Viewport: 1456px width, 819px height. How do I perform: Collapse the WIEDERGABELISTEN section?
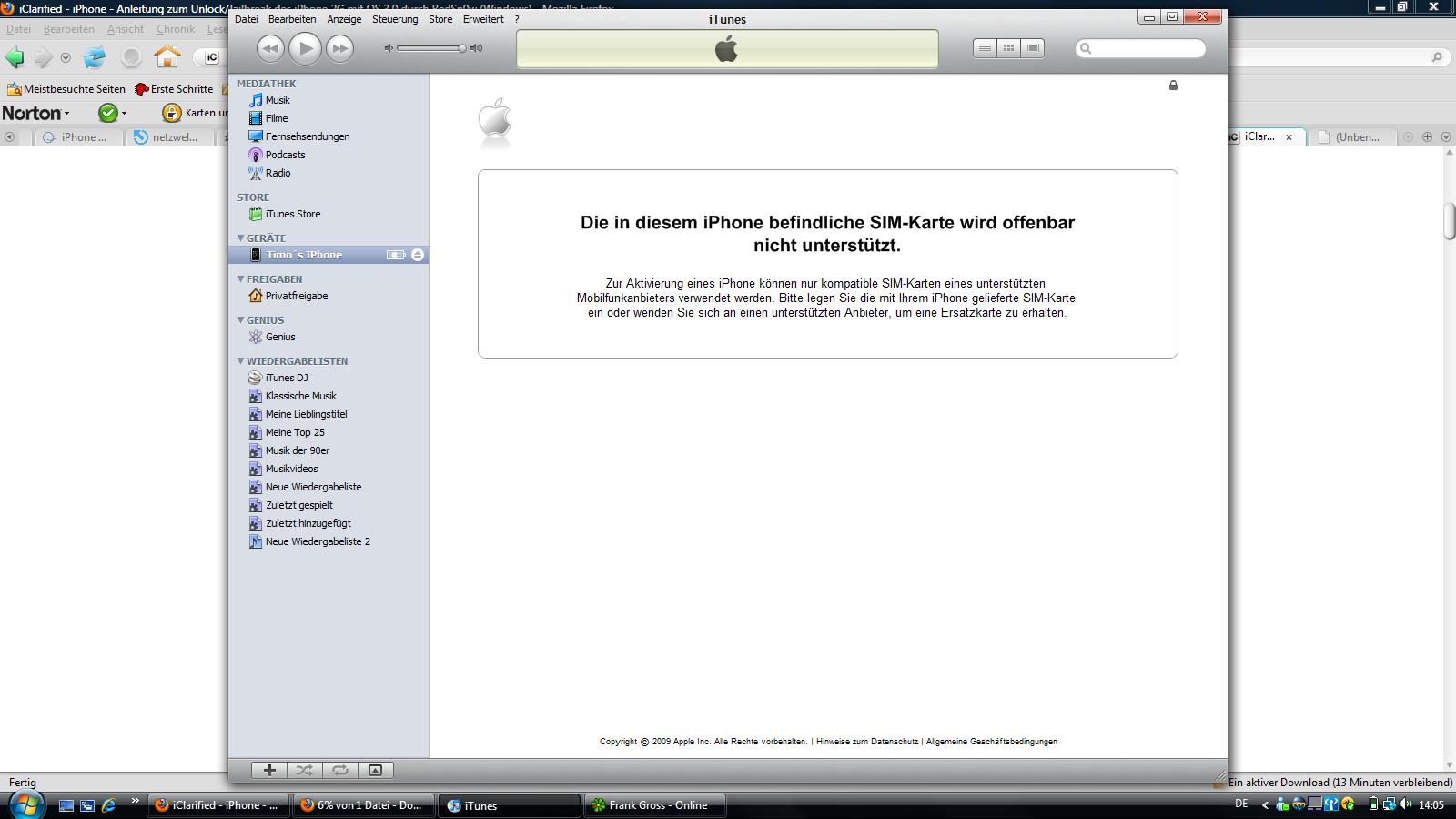tap(241, 361)
